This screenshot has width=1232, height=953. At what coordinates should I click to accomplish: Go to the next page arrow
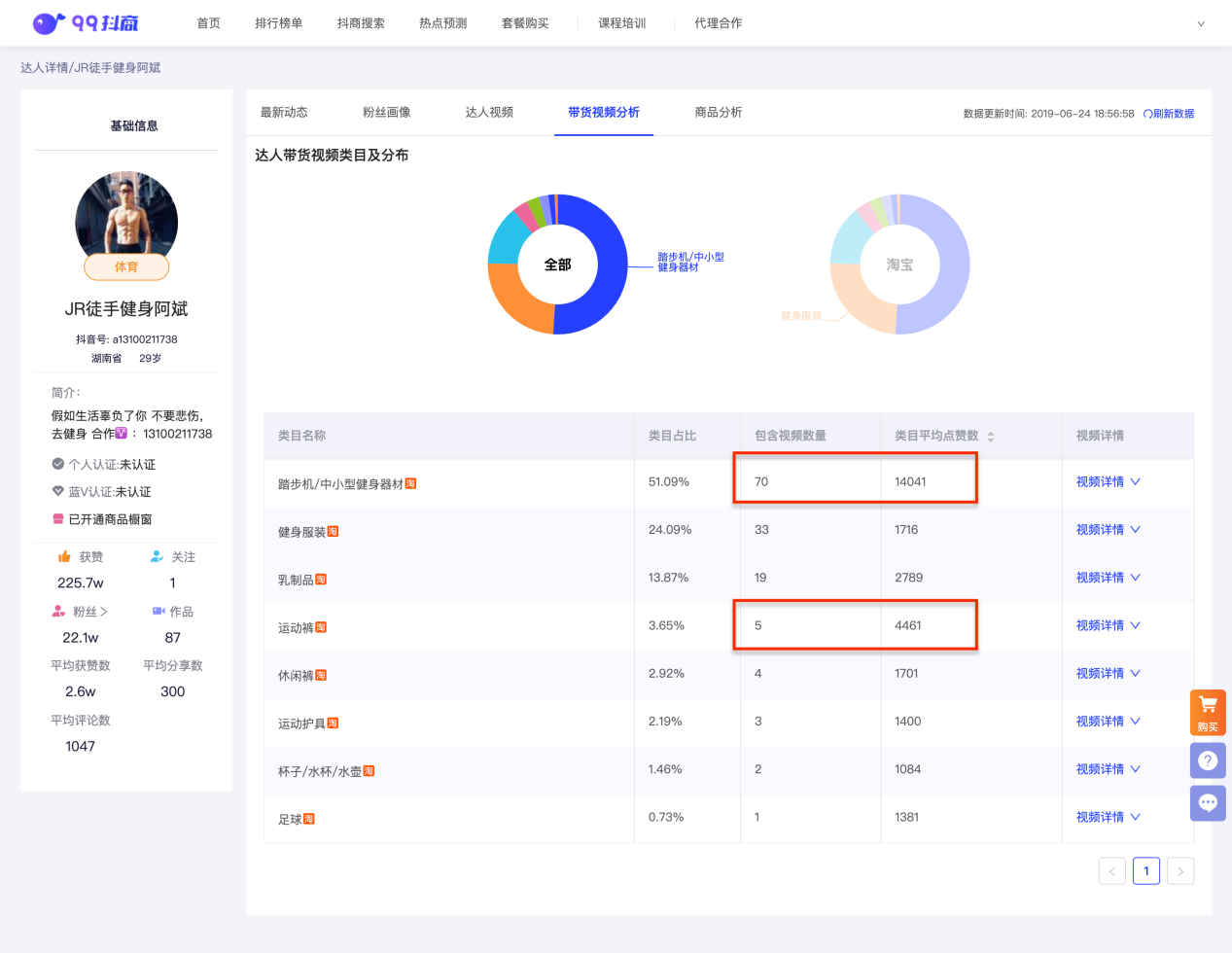1180,871
